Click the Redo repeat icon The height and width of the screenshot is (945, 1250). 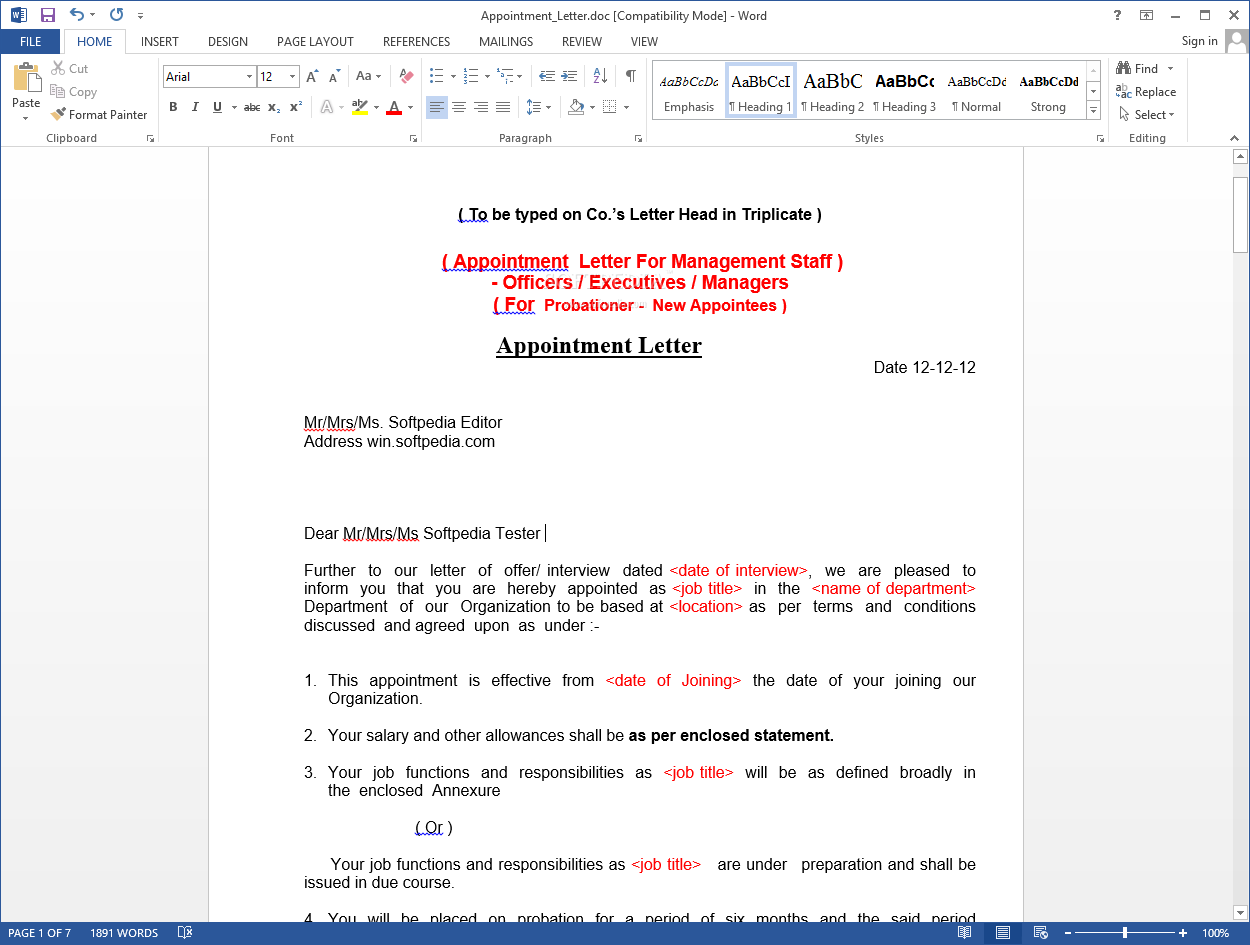pyautogui.click(x=116, y=15)
